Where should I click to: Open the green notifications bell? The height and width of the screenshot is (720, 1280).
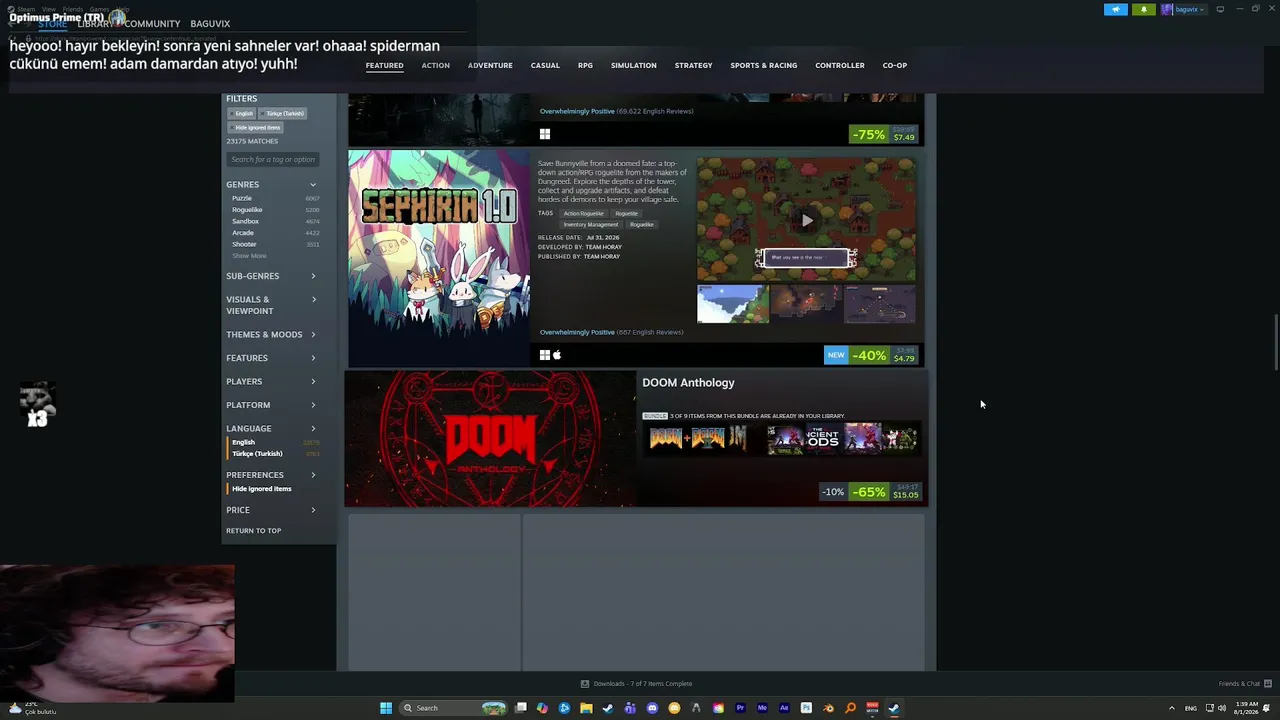(1144, 10)
